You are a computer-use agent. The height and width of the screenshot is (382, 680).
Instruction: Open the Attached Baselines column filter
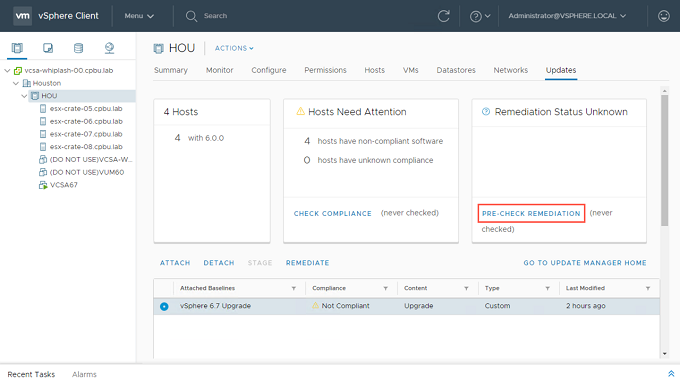tap(294, 288)
